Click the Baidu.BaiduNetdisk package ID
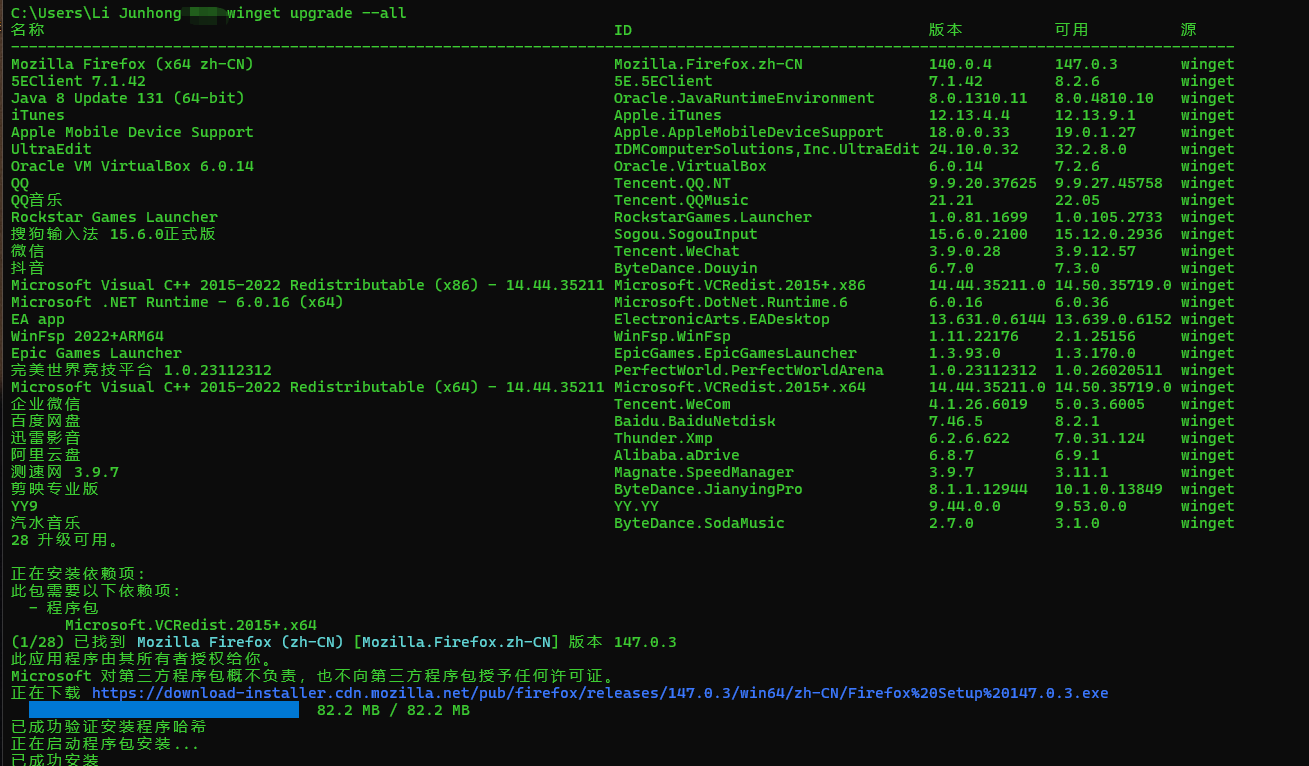Image resolution: width=1309 pixels, height=766 pixels. 695,421
